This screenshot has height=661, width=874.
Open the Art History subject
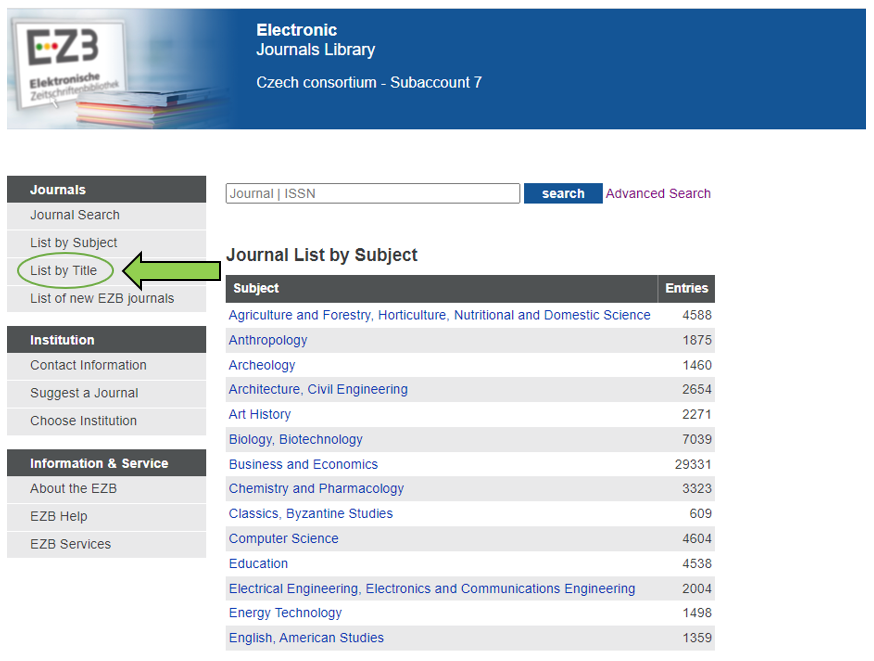(x=260, y=415)
